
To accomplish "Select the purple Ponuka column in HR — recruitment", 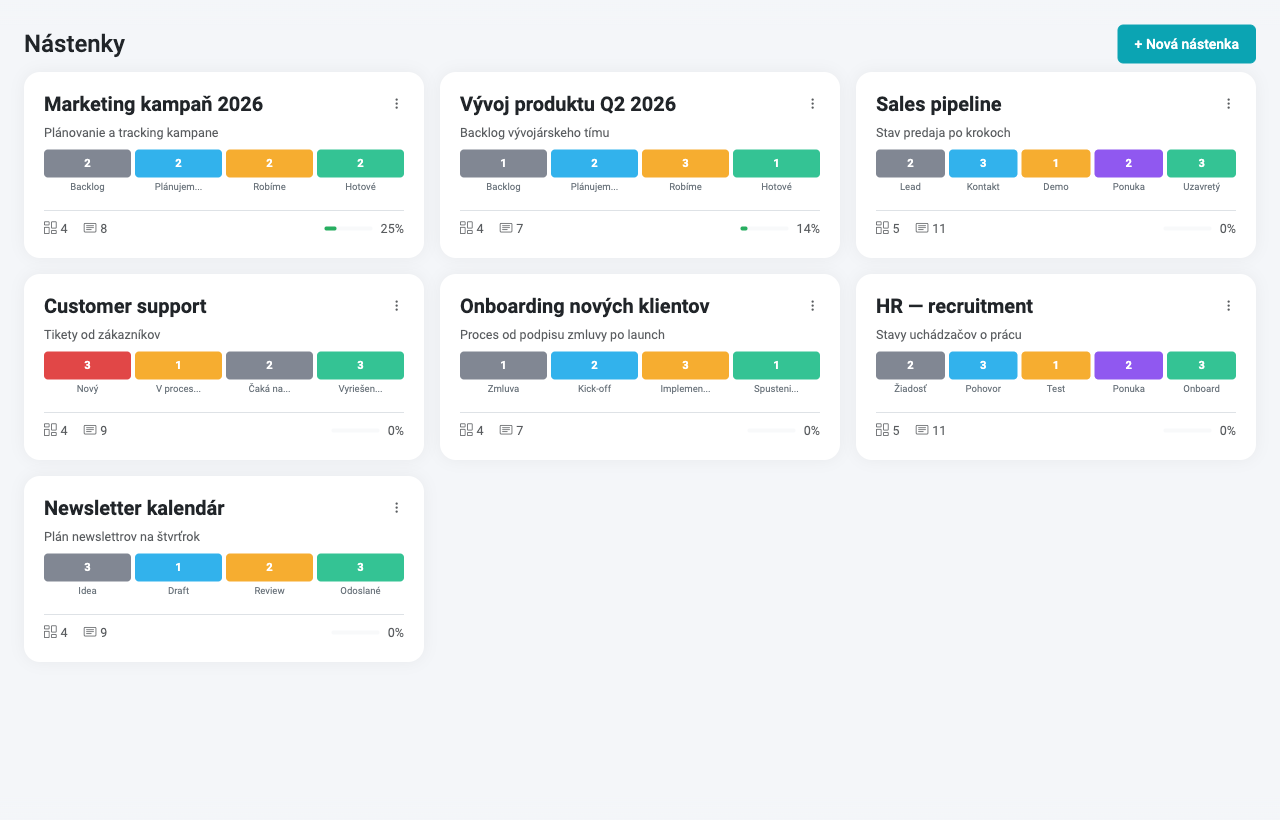I will (x=1128, y=365).
